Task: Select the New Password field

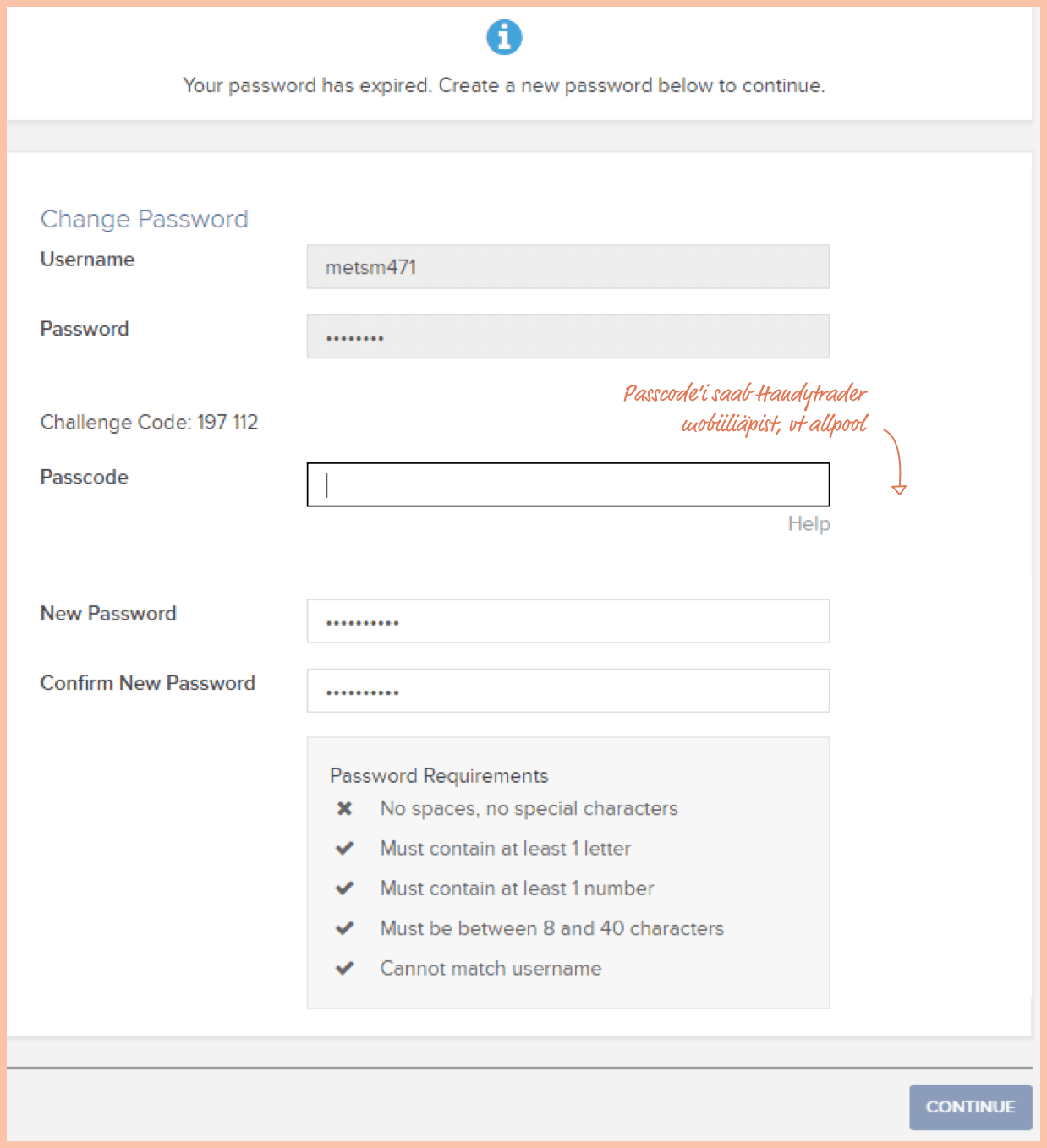Action: click(568, 621)
